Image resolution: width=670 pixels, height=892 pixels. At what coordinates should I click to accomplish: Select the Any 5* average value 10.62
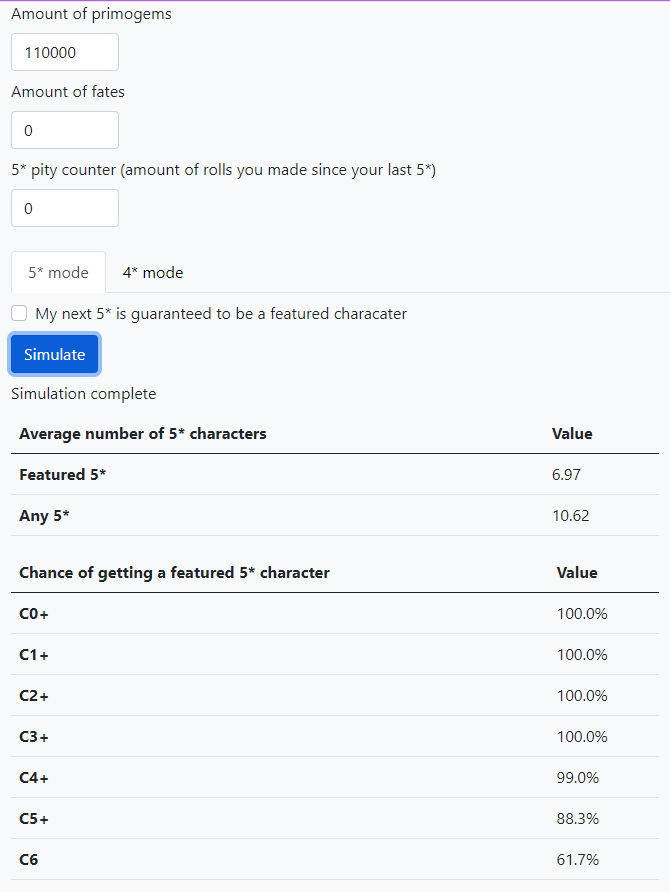[570, 516]
